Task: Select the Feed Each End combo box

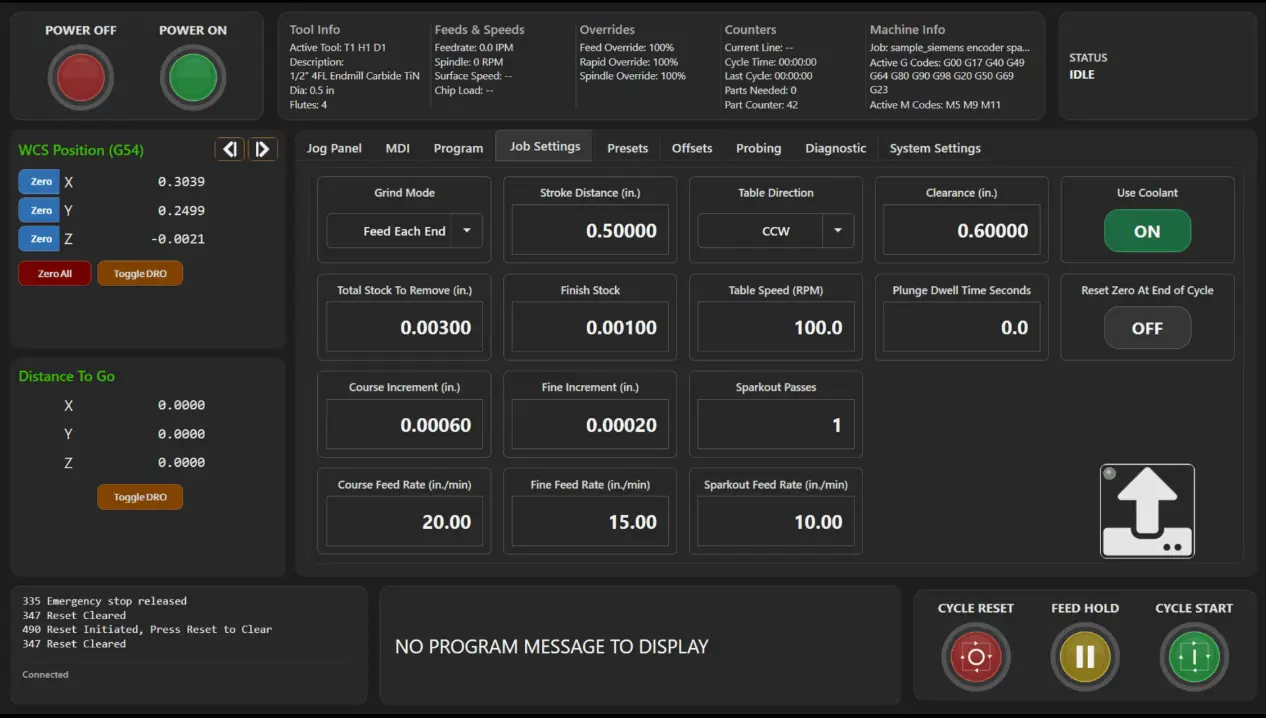Action: 405,231
